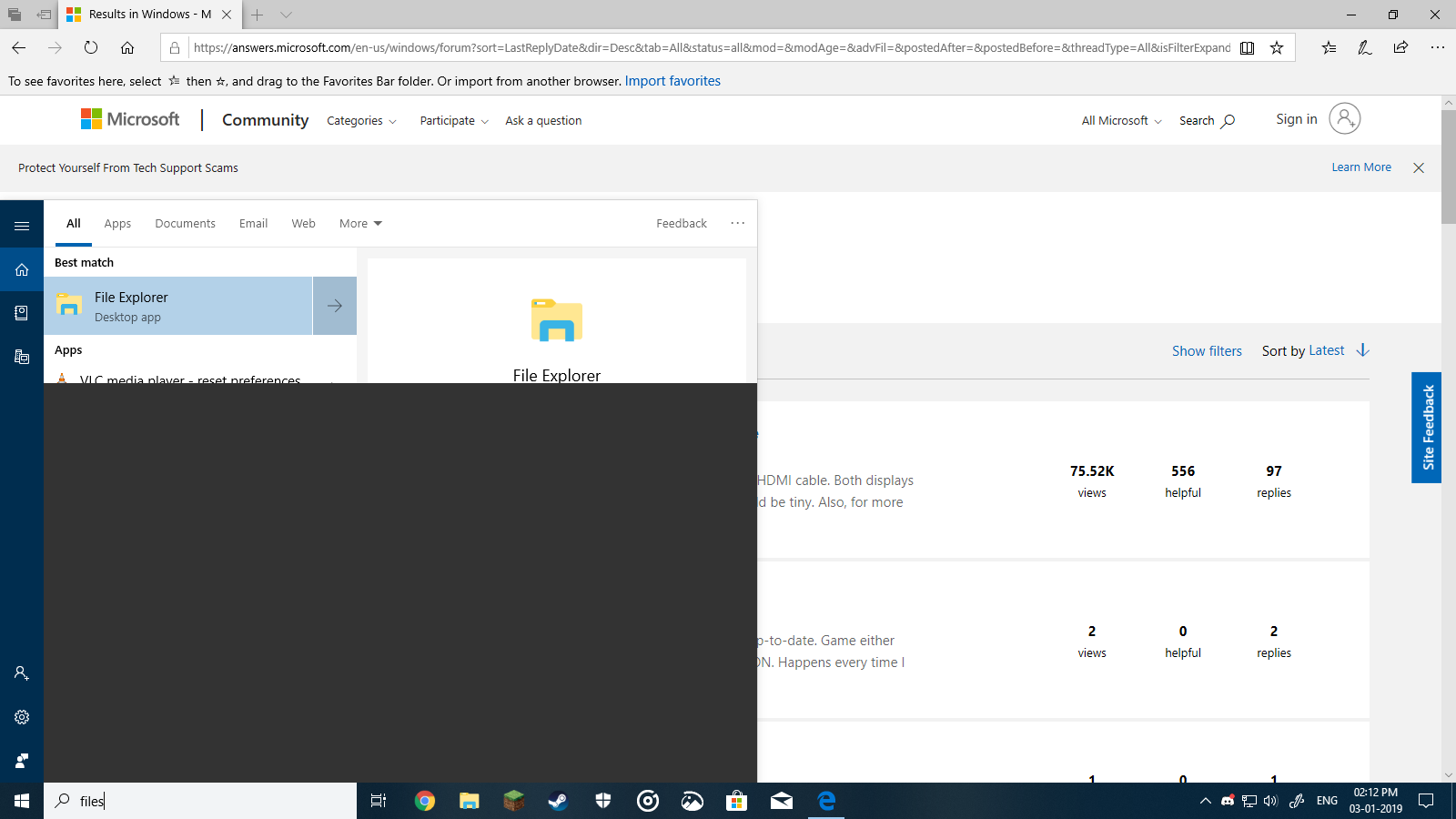1456x819 pixels.
Task: Open the circular target app icon
Action: (647, 801)
